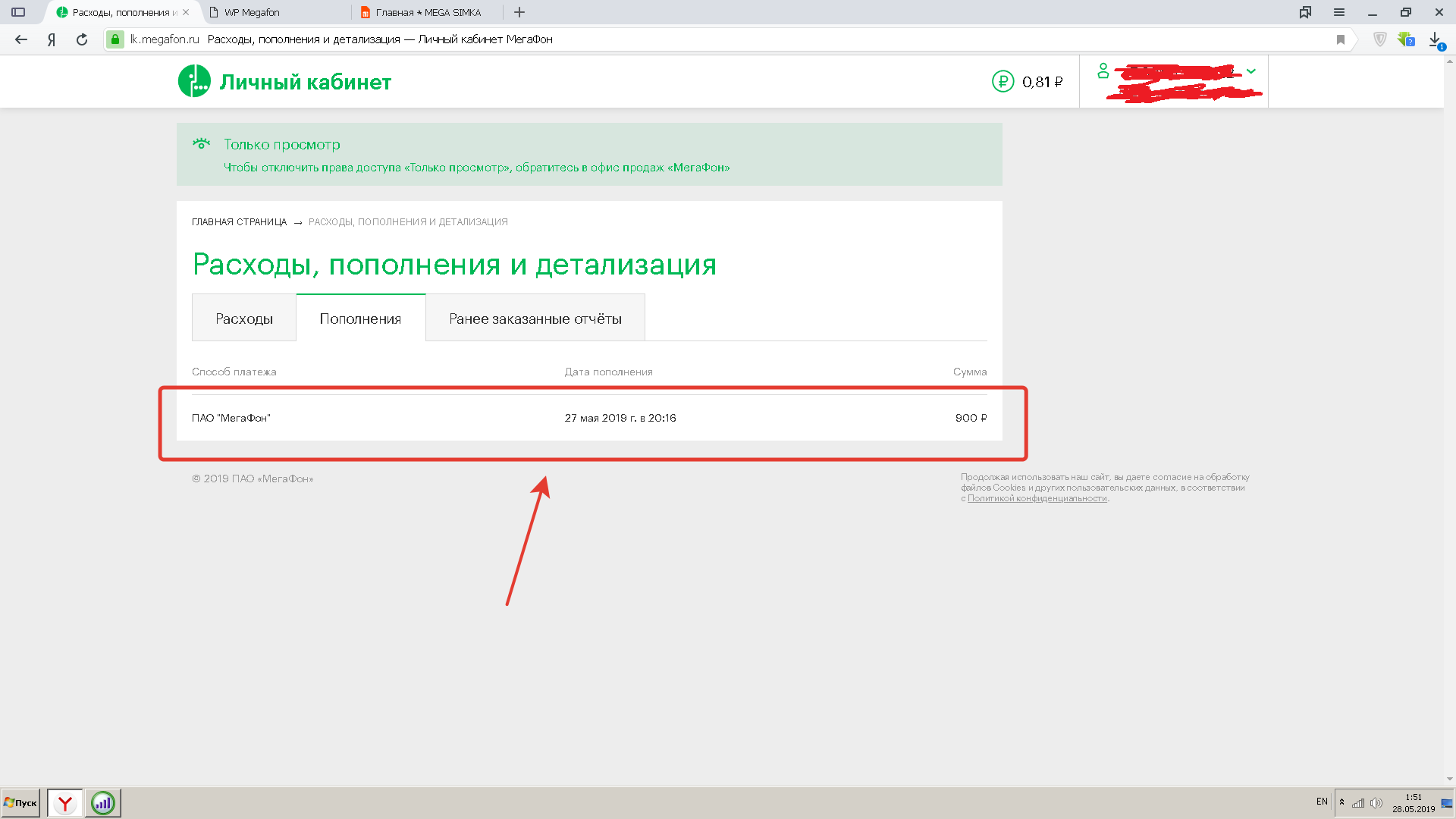Click the Только просмотр heading
The image size is (1456, 819).
pyautogui.click(x=282, y=144)
